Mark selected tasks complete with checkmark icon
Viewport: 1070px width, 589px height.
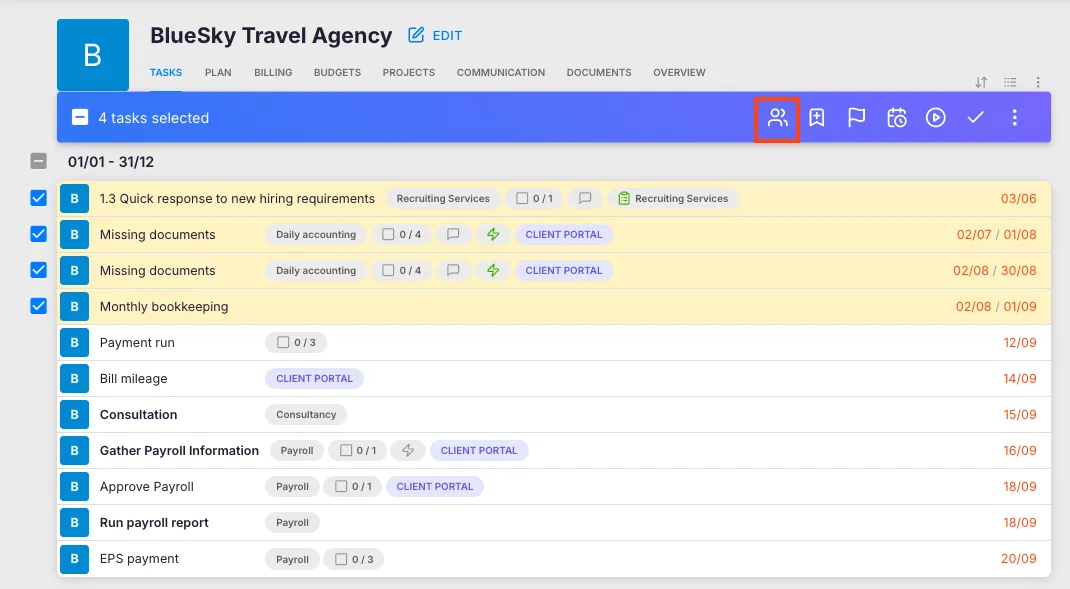[x=975, y=118]
